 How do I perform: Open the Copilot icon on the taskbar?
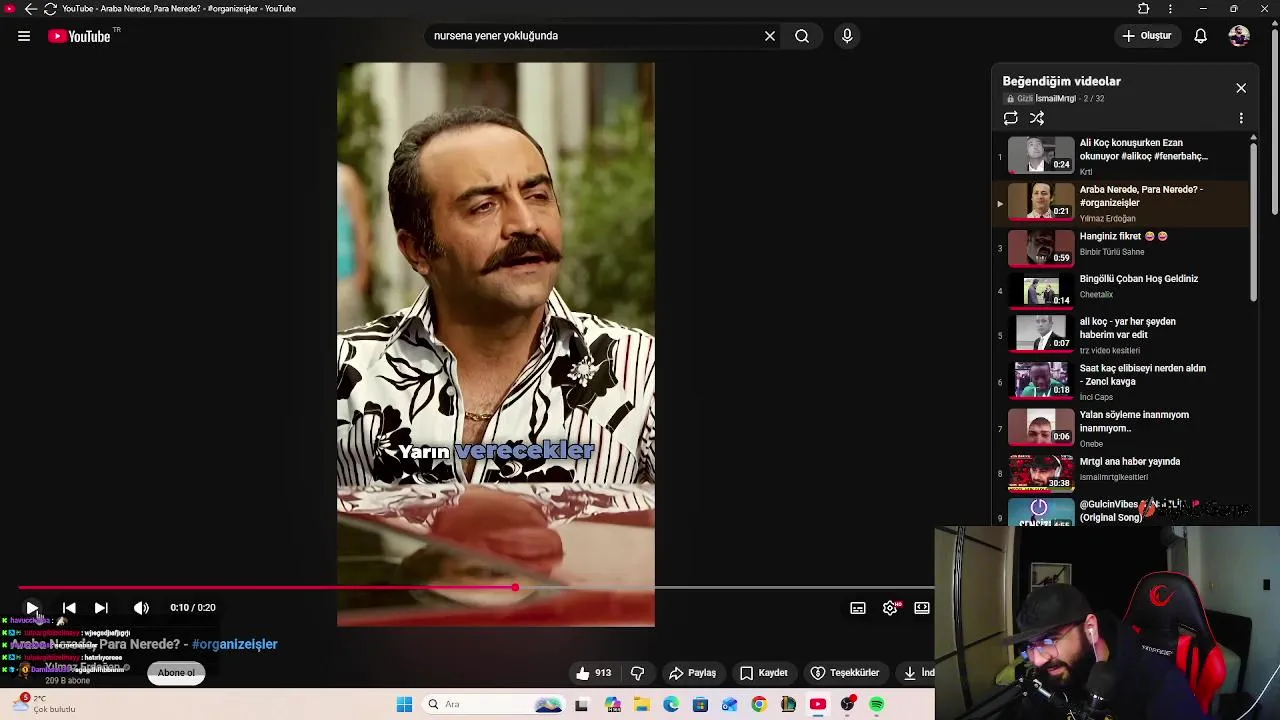pyautogui.click(x=613, y=705)
